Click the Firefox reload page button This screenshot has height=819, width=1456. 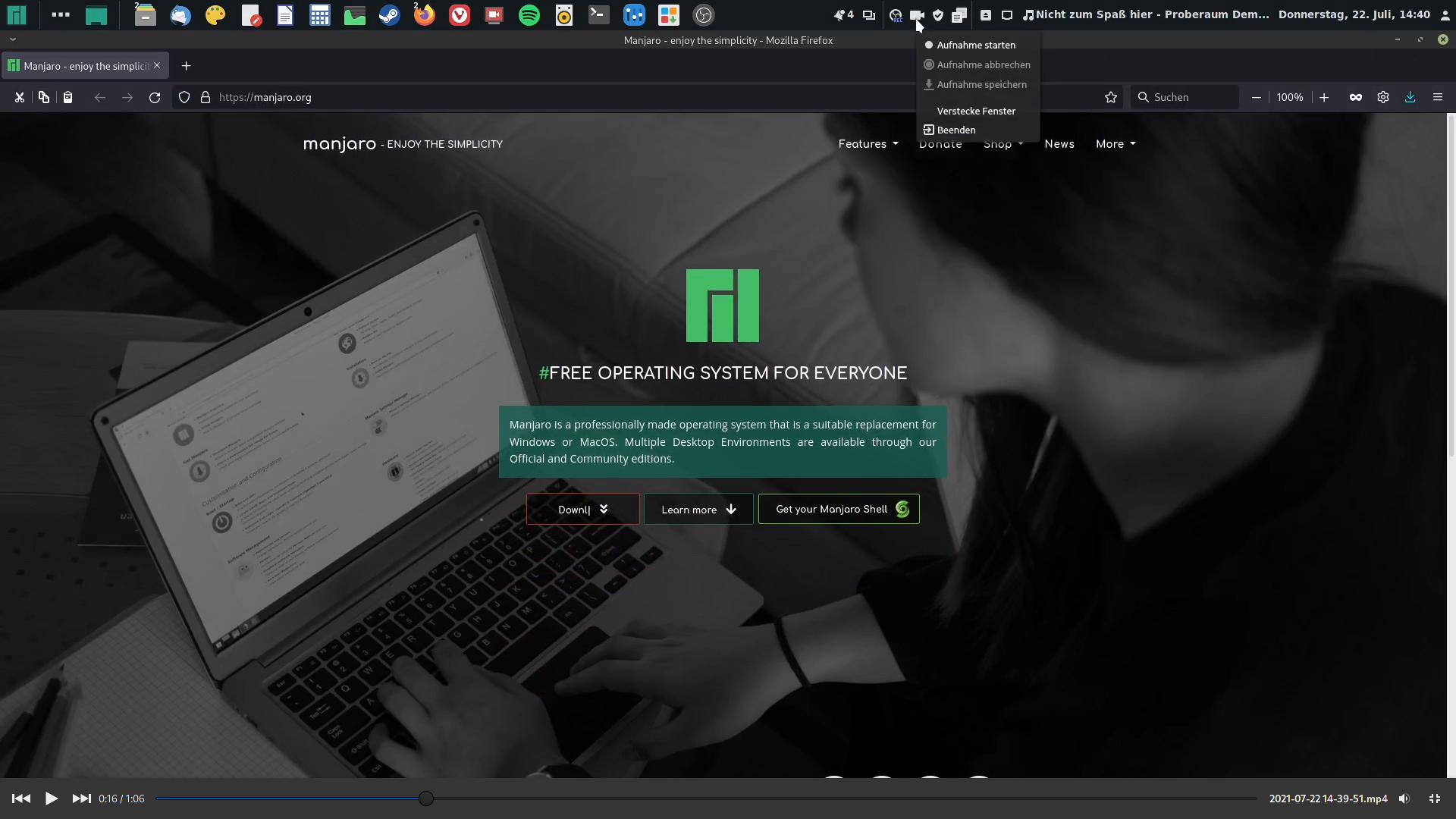155,97
